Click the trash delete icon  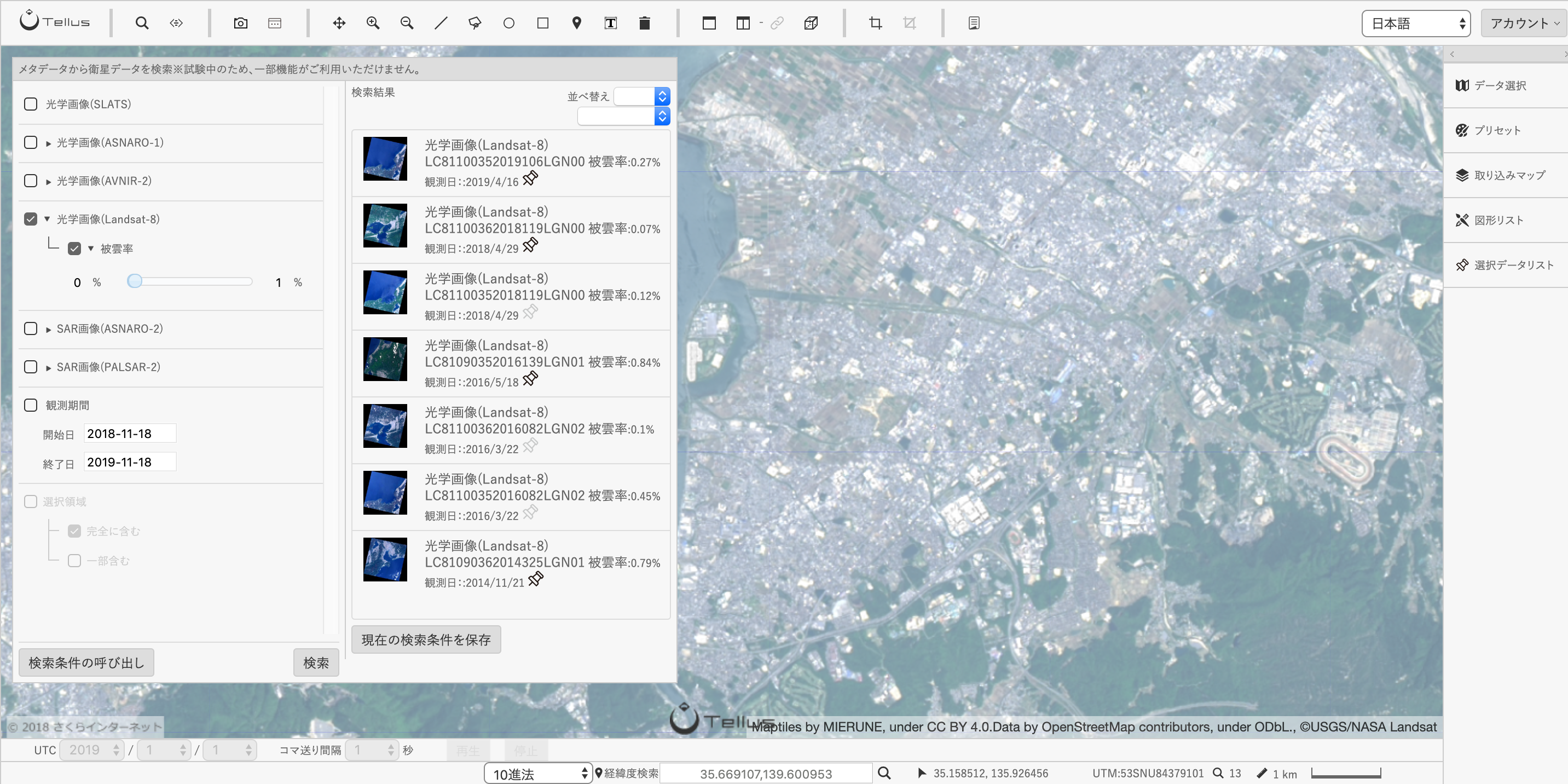tap(645, 23)
